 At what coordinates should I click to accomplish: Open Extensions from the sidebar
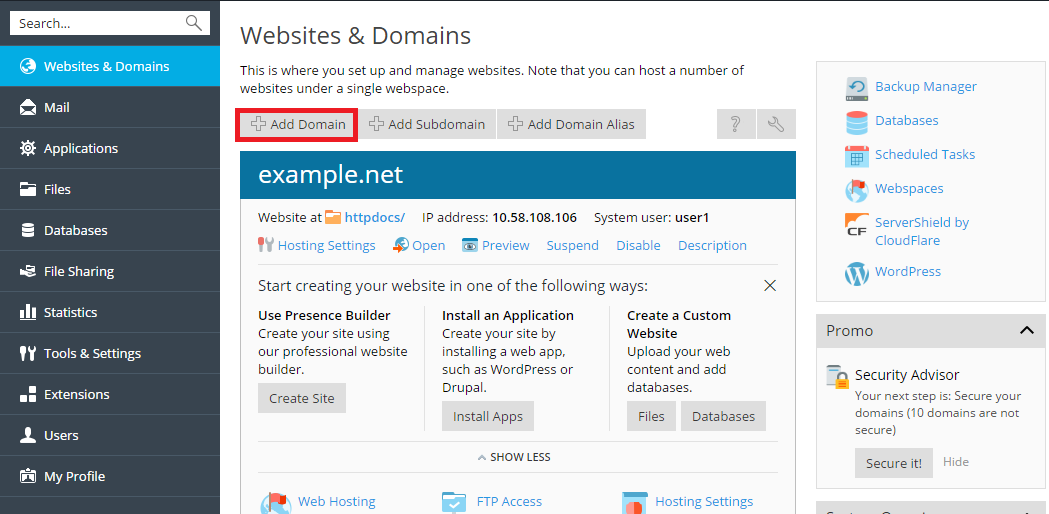[76, 394]
